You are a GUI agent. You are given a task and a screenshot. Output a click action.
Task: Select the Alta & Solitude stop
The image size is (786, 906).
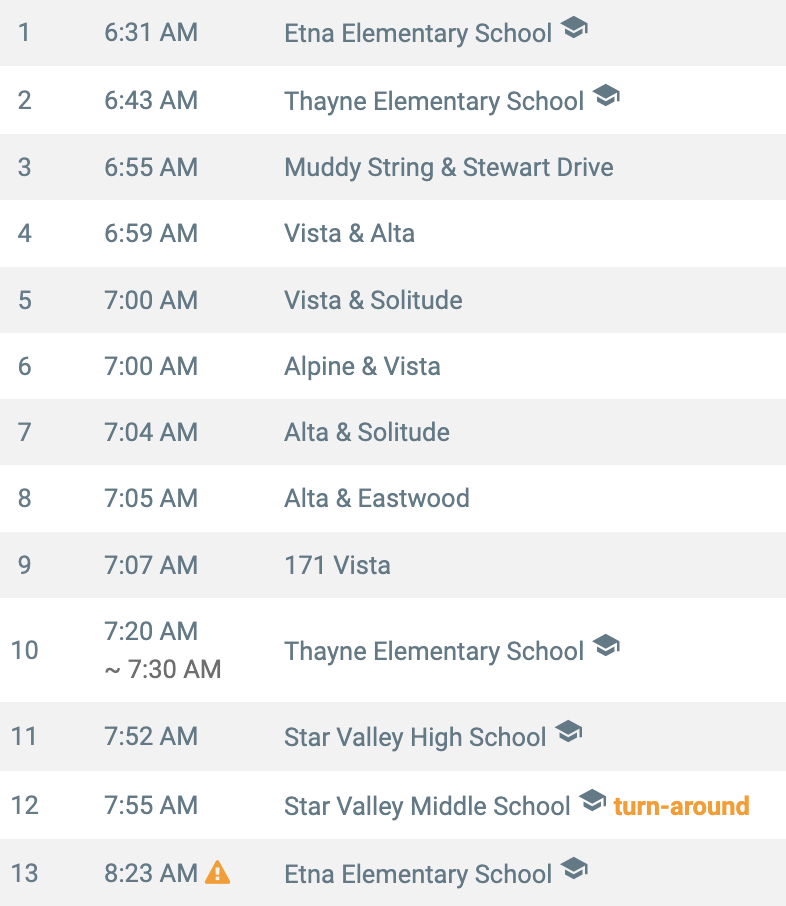tap(393, 432)
